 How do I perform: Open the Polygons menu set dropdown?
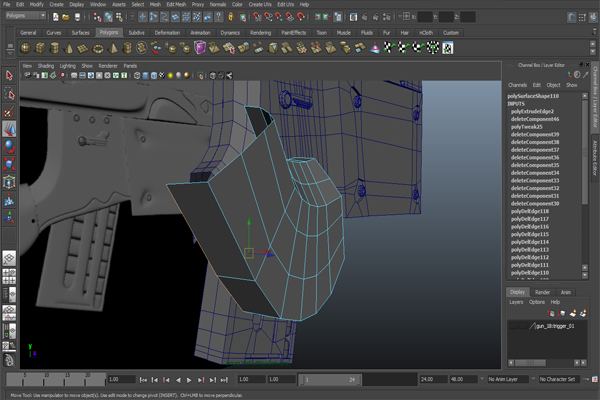point(26,16)
